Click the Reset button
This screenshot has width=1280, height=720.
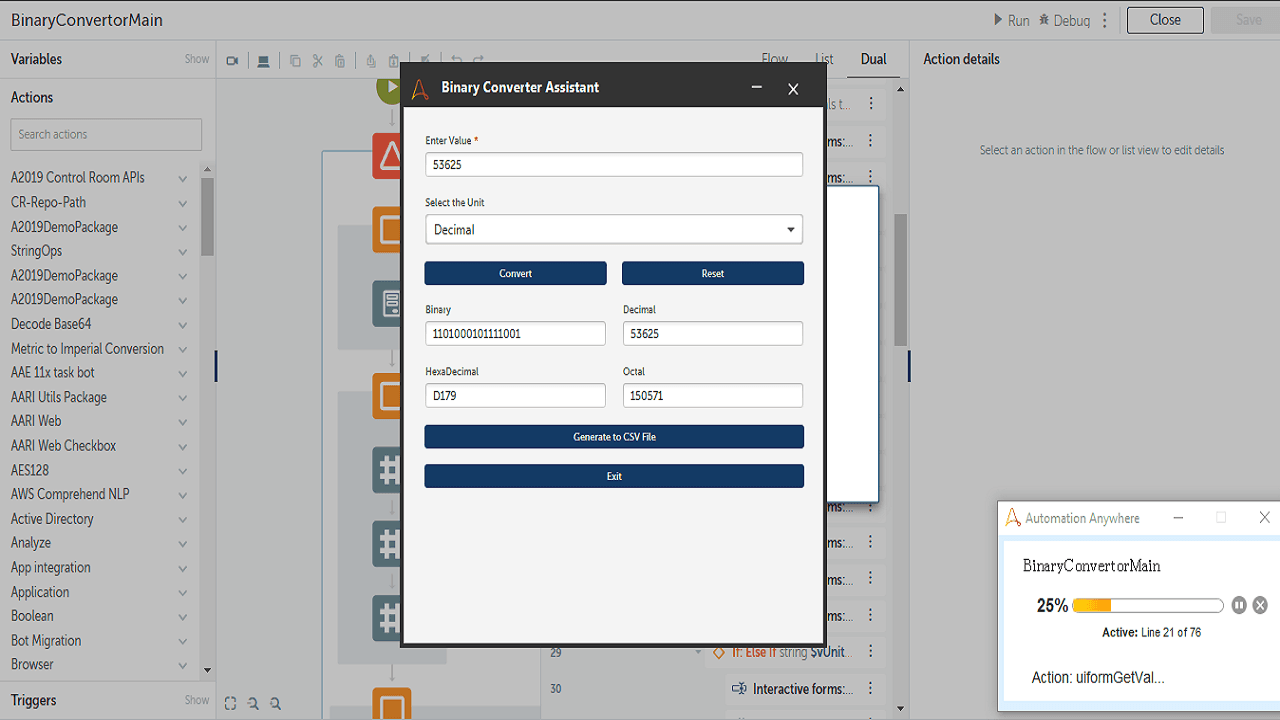[713, 273]
